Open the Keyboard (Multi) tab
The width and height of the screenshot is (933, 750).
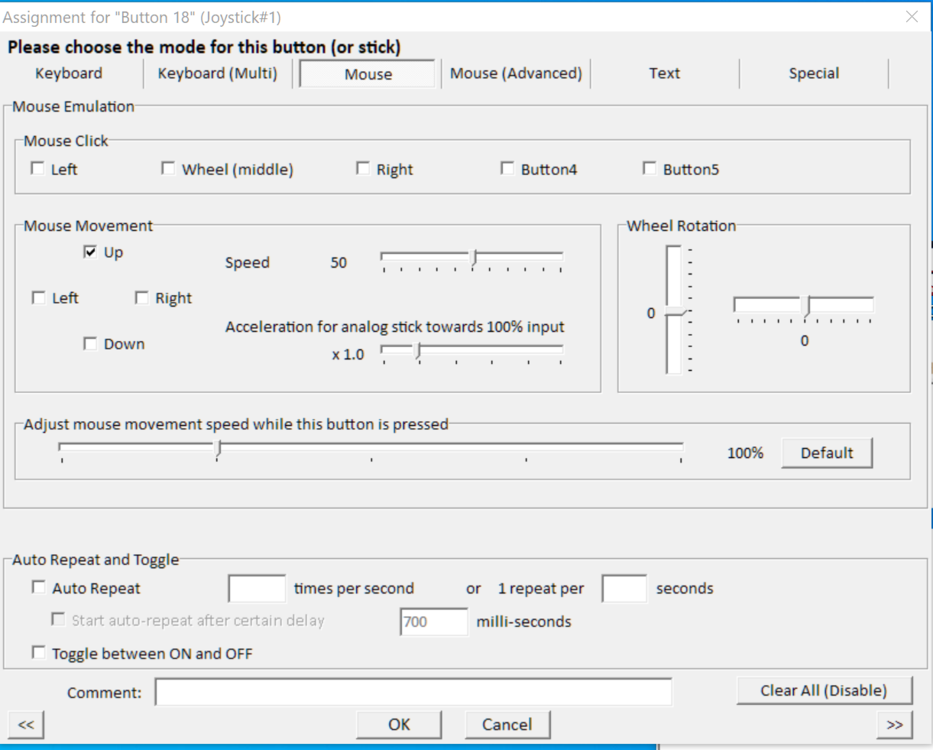[217, 73]
